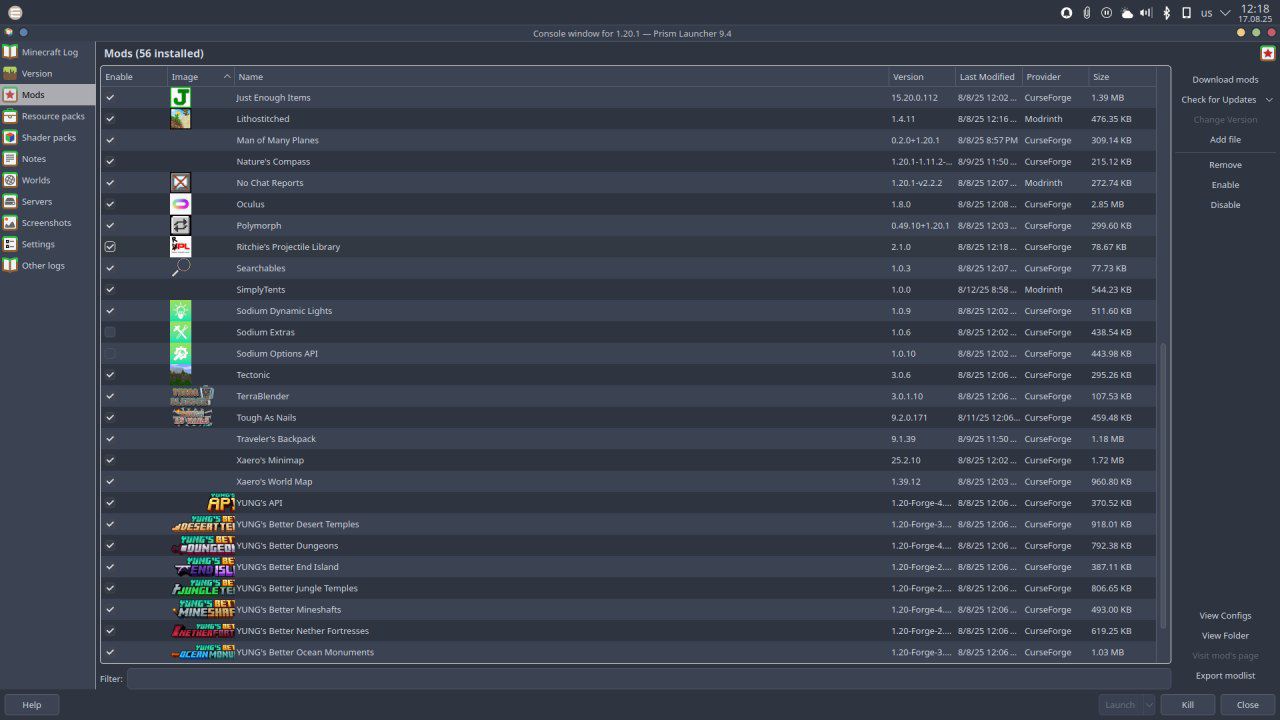Sort mods by the Provider column
The width and height of the screenshot is (1280, 720).
(x=1055, y=77)
